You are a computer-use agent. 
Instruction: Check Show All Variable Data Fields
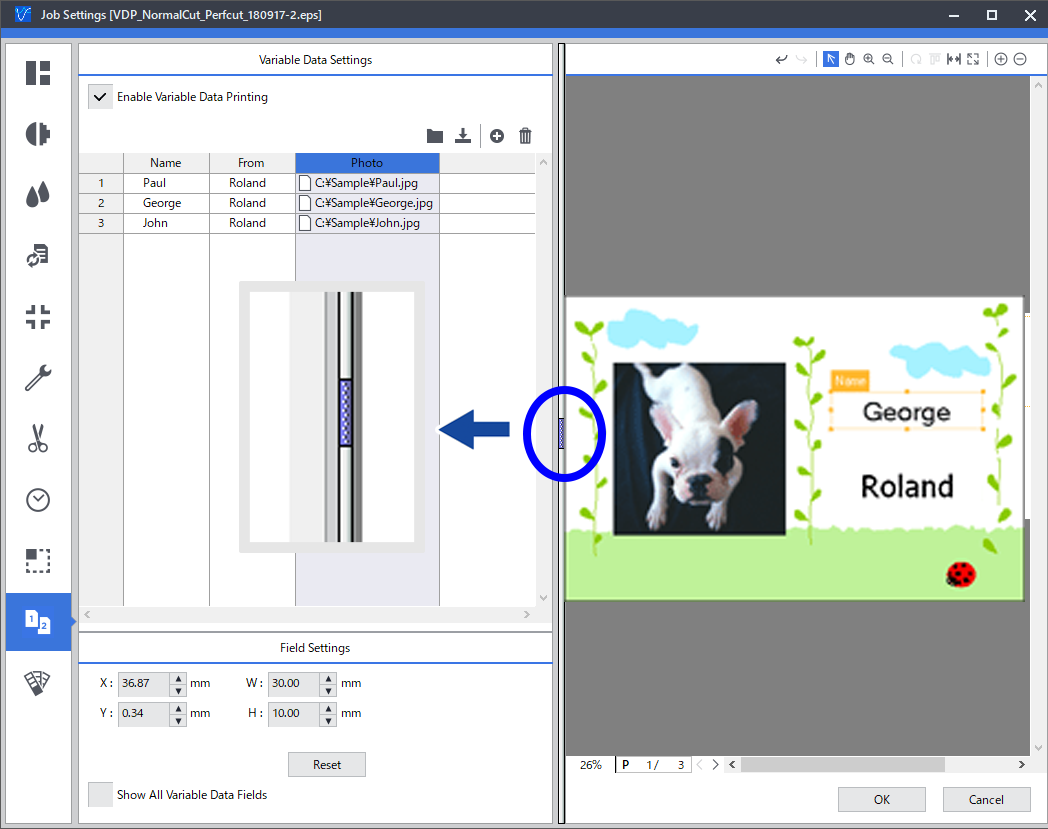(100, 795)
